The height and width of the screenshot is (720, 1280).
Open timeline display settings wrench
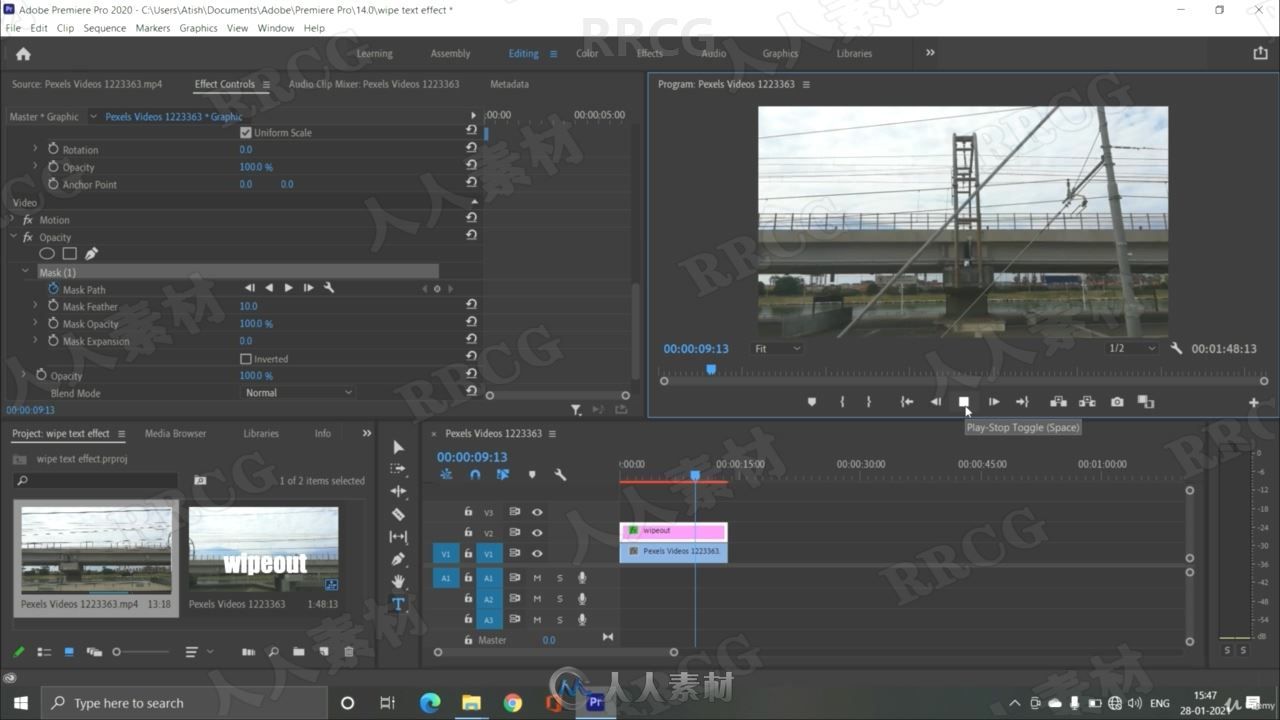560,475
